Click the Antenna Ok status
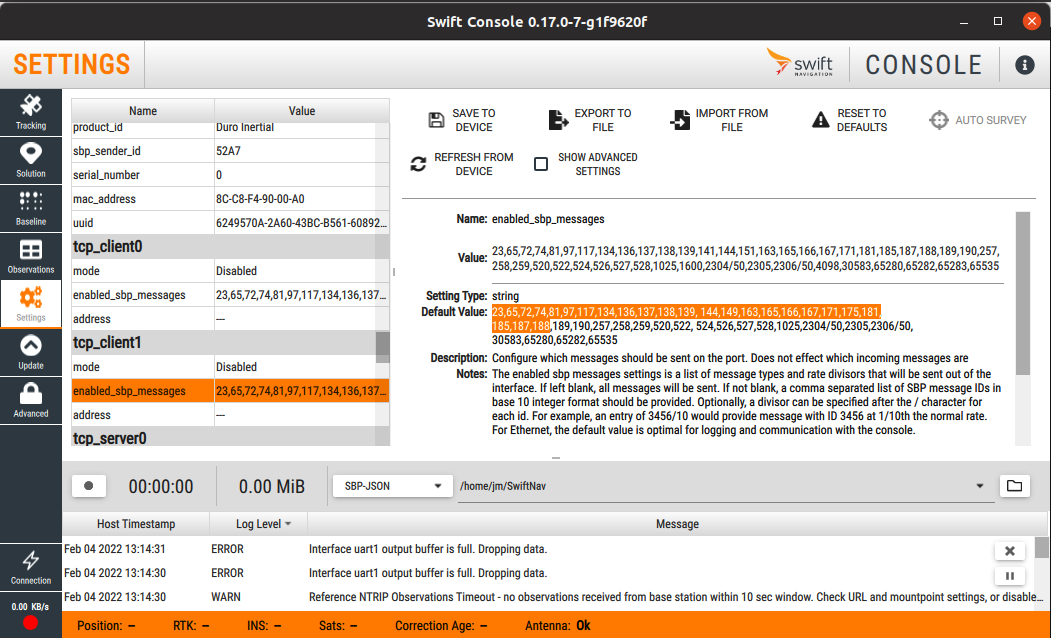Image resolution: width=1051 pixels, height=638 pixels. pyautogui.click(x=558, y=626)
